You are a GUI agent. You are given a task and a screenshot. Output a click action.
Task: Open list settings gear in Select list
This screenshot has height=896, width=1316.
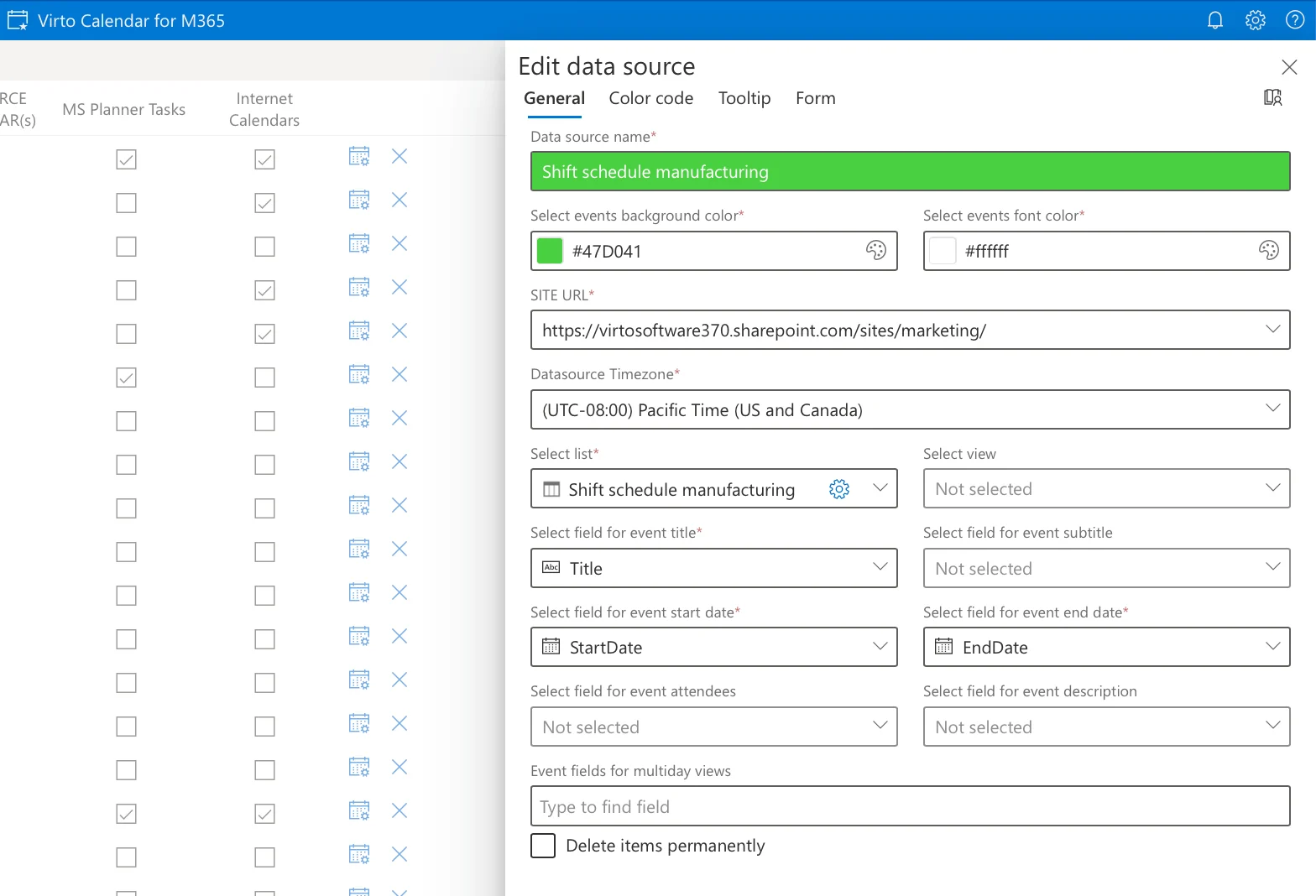click(839, 488)
